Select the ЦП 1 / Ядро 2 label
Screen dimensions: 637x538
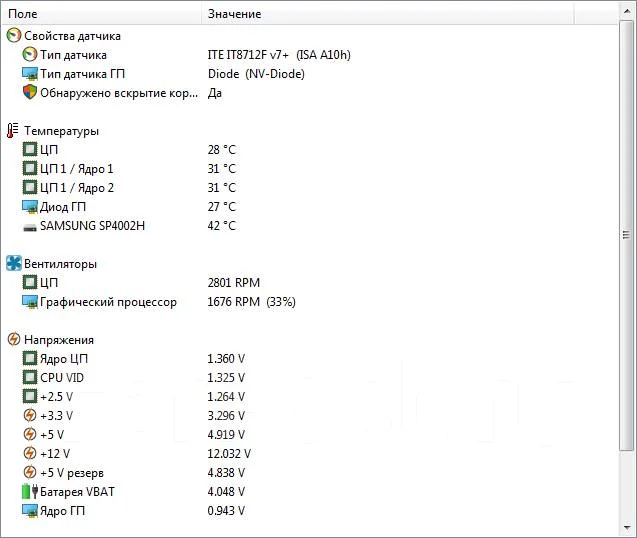coord(77,188)
